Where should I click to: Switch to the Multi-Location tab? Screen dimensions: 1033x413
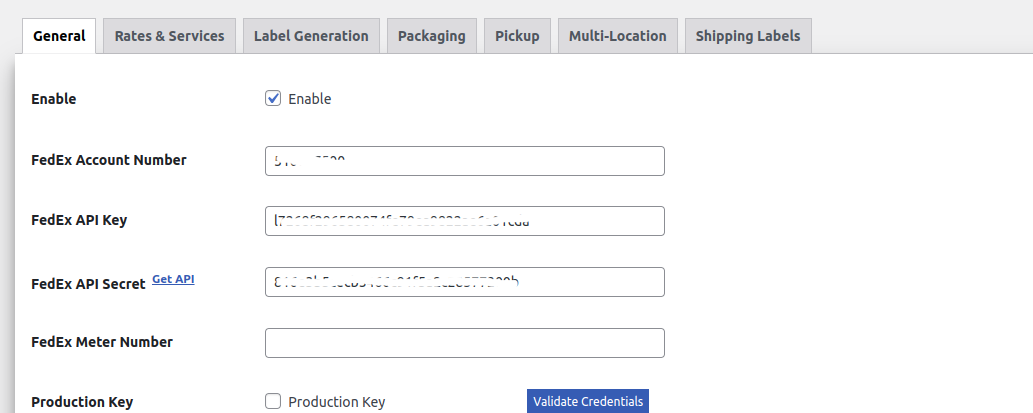(617, 36)
